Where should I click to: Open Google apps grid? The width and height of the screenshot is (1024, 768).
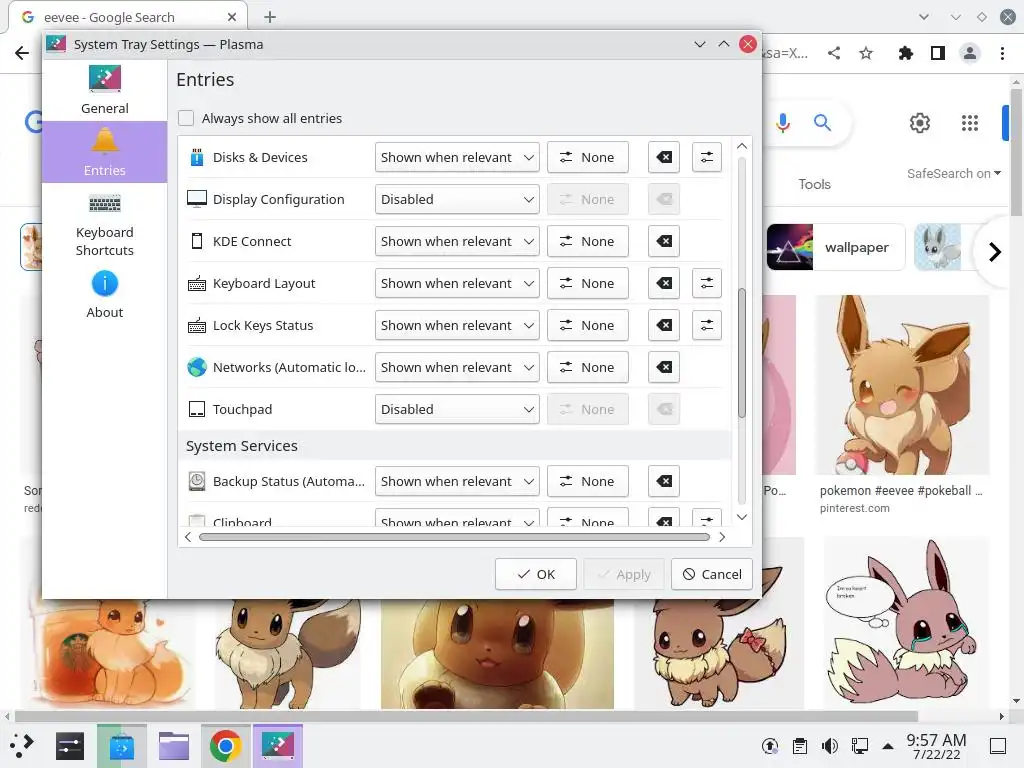(970, 122)
